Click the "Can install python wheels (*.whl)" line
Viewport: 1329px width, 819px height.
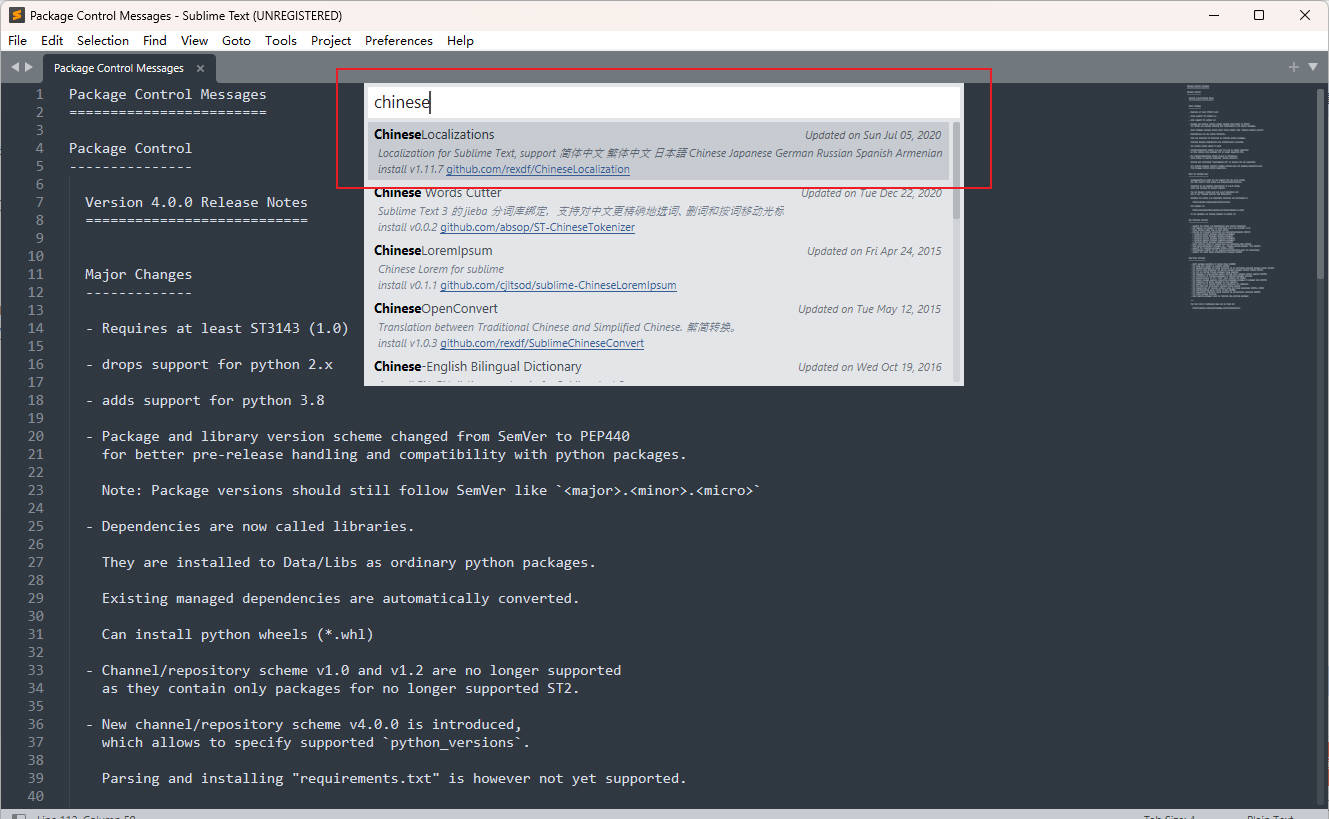coord(237,634)
